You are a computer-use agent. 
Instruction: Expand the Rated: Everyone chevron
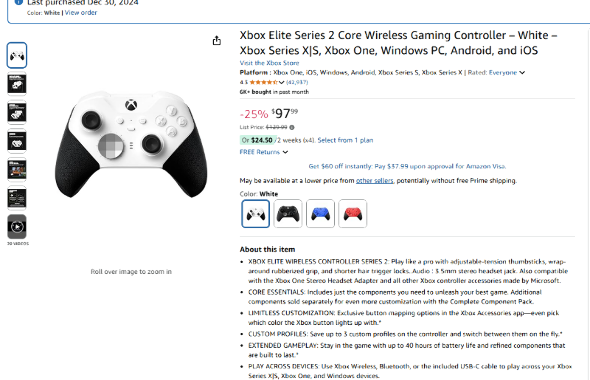point(522,73)
